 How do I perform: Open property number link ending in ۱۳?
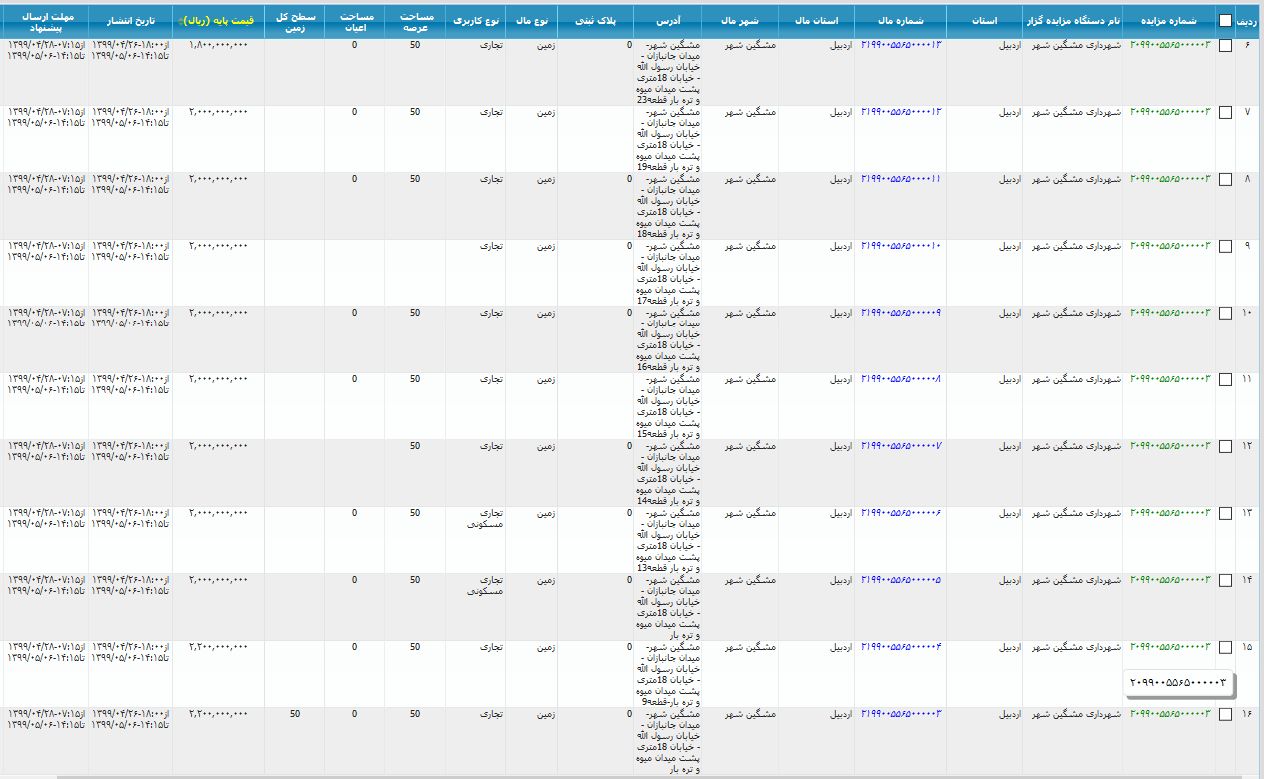tap(901, 45)
